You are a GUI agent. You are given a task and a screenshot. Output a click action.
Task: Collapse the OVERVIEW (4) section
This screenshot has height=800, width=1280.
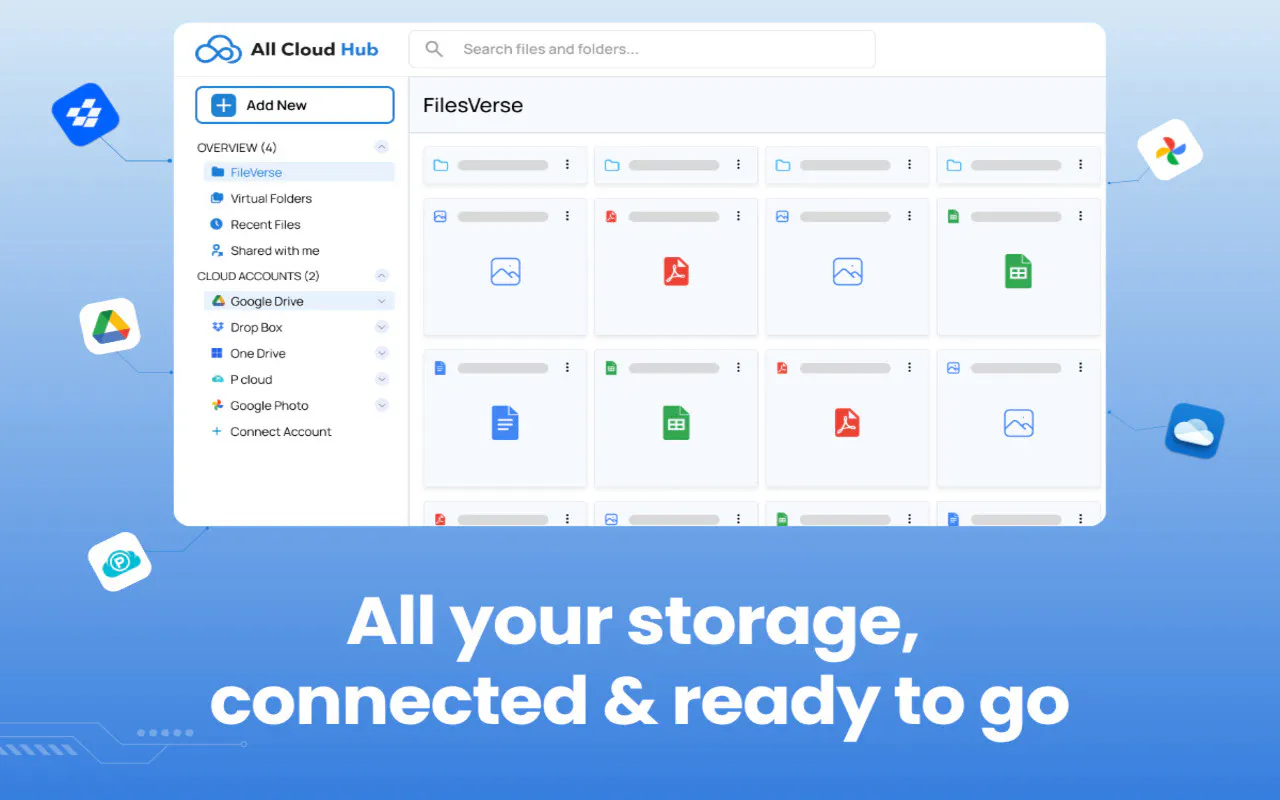[381, 147]
